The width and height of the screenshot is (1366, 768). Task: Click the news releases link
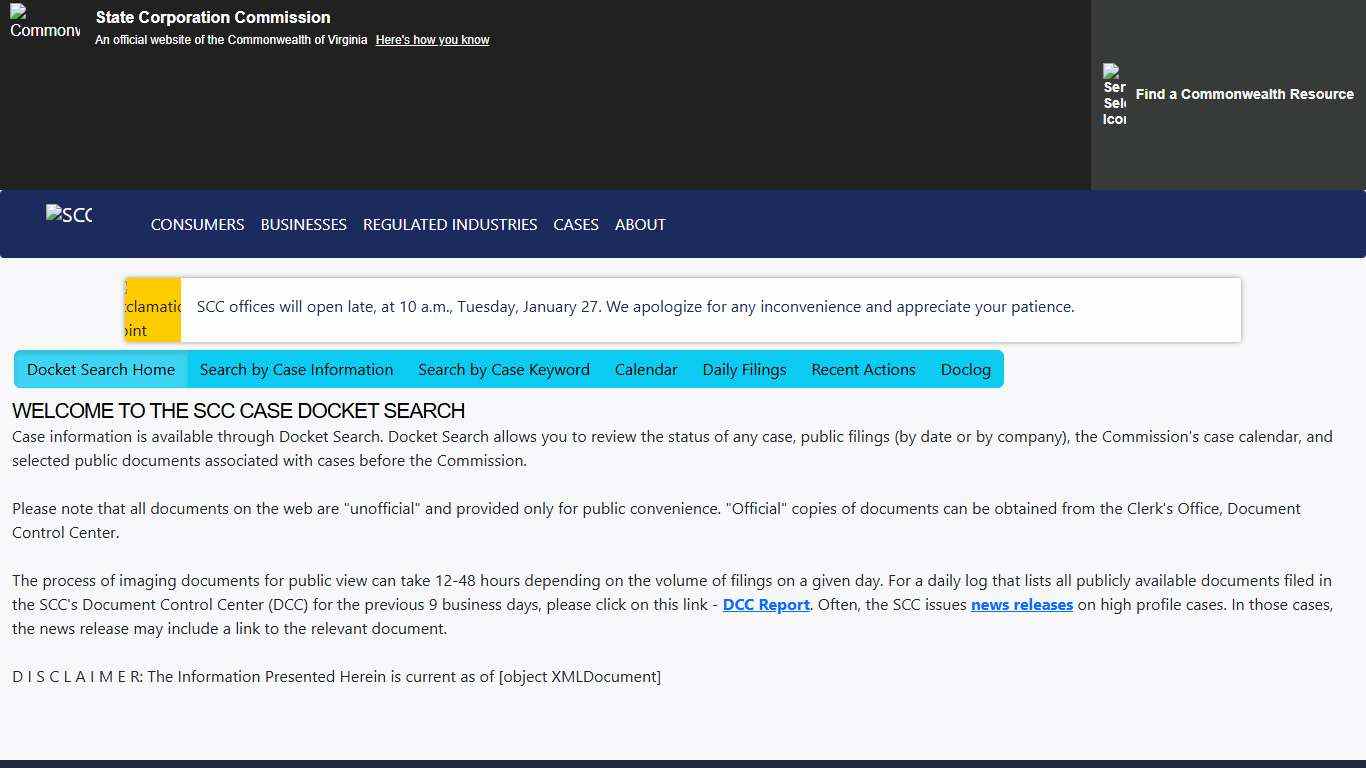pos(1021,604)
